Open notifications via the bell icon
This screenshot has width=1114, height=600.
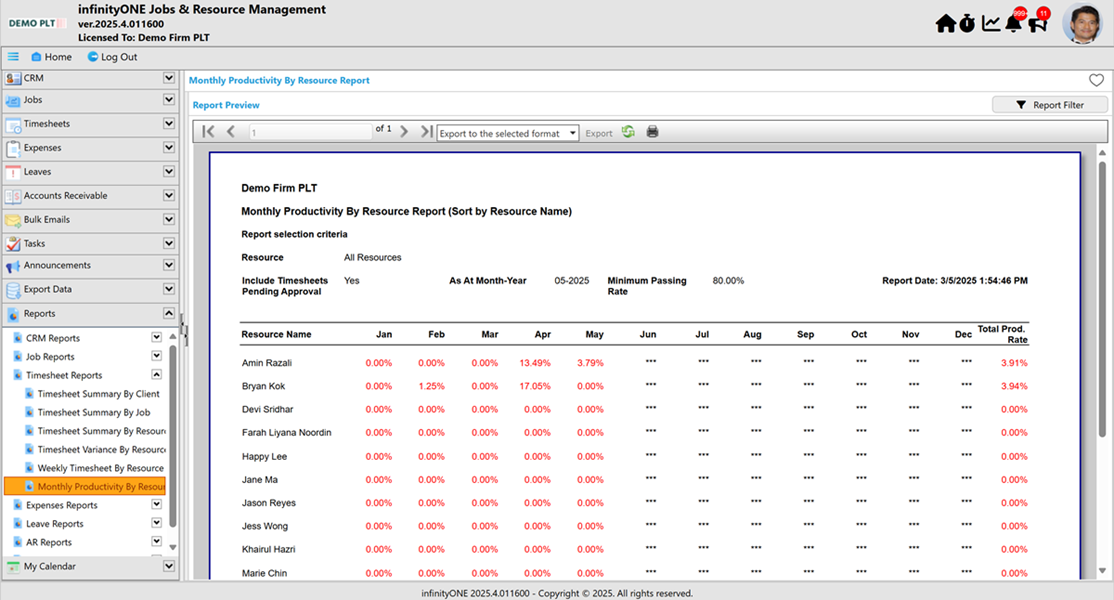1015,22
